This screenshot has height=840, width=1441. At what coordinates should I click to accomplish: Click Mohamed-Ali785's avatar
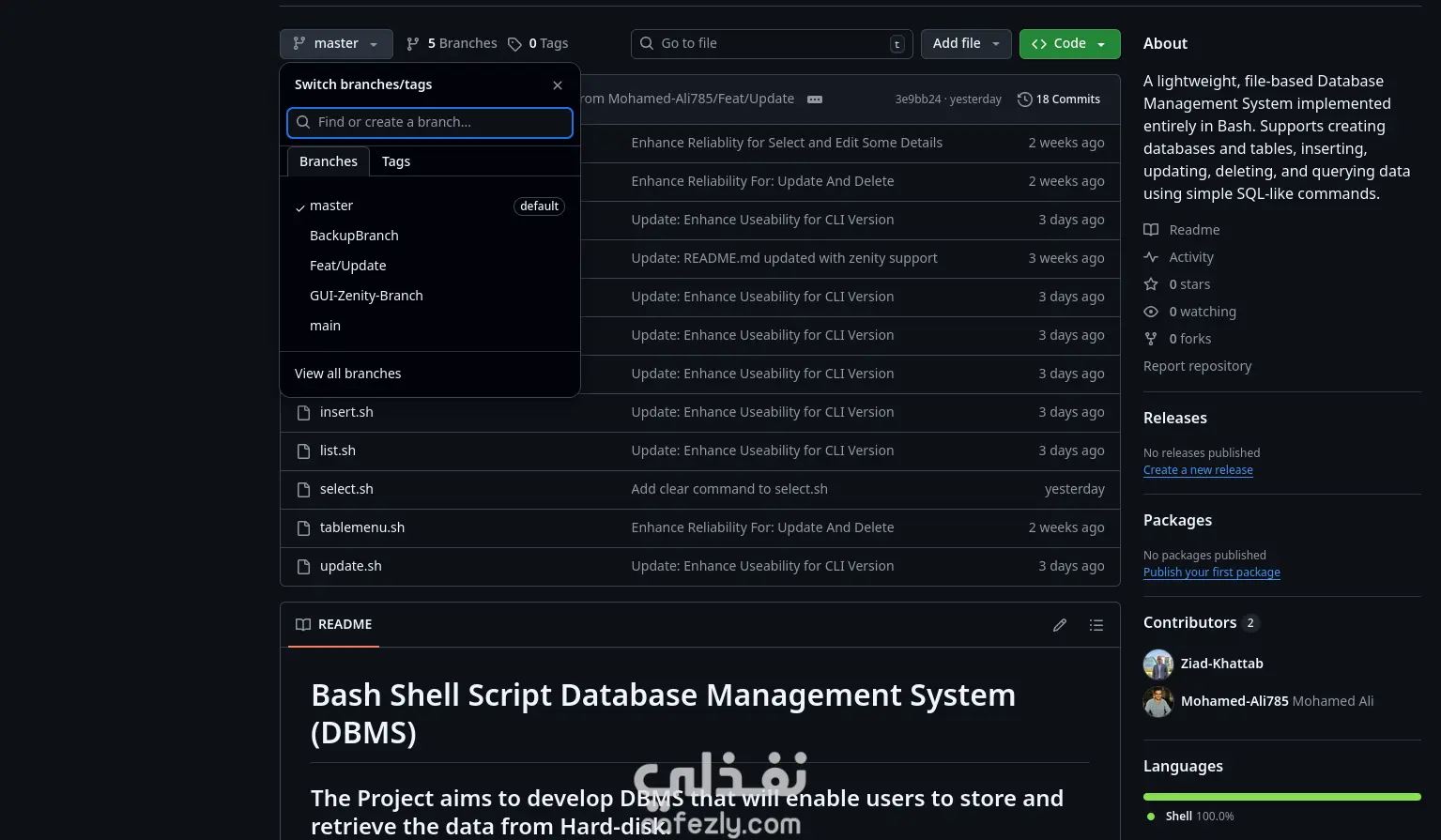coord(1158,702)
